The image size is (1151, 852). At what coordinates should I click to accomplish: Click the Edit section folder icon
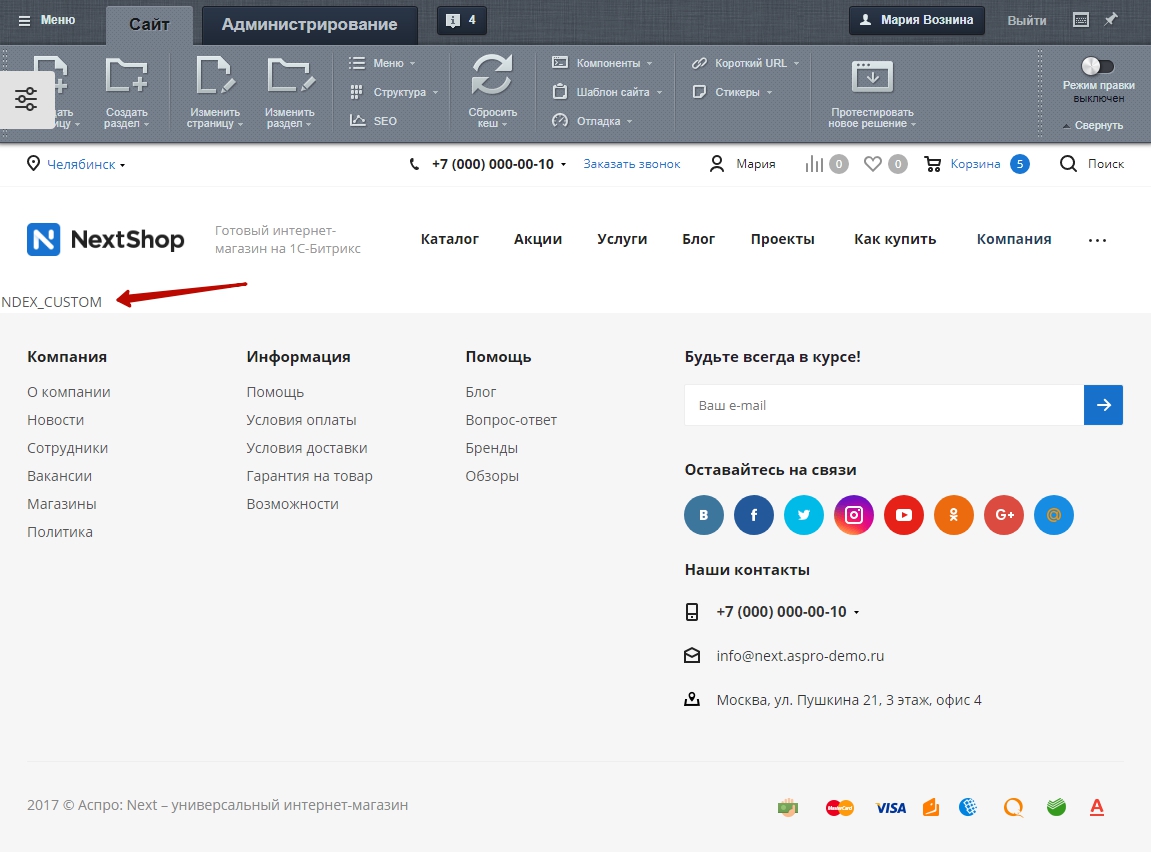click(x=290, y=76)
